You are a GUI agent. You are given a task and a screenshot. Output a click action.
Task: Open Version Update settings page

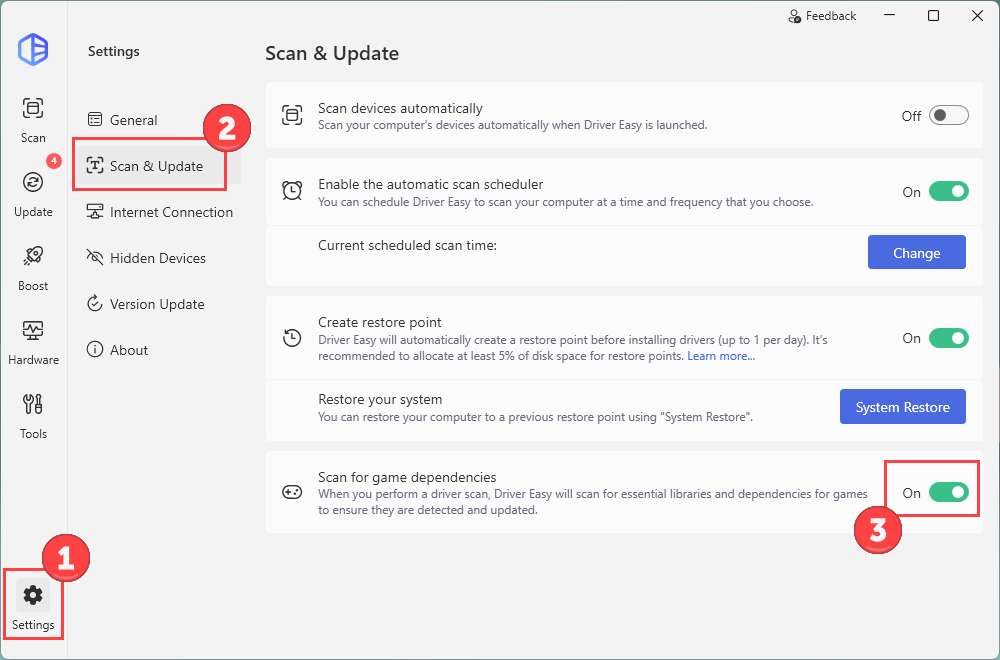(156, 304)
